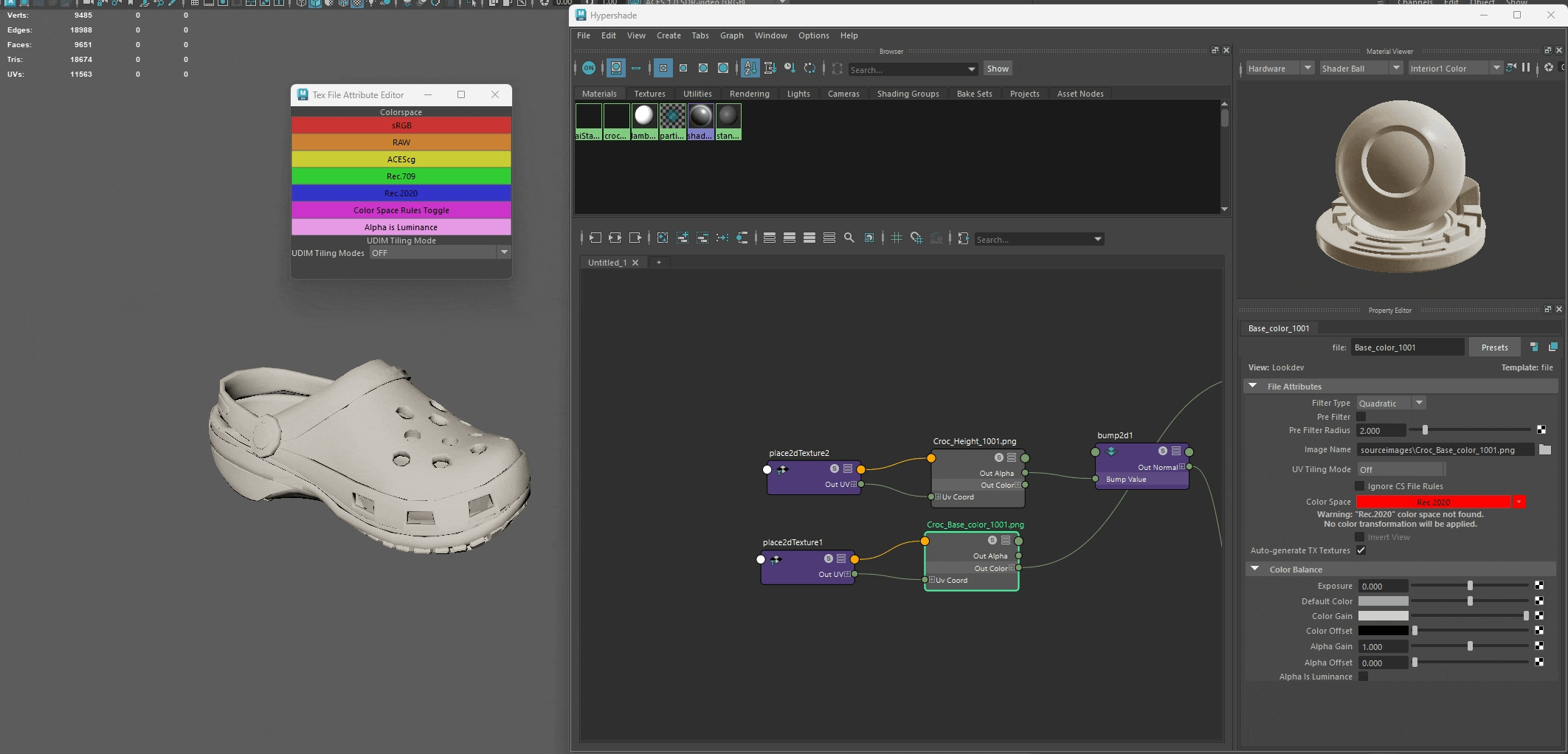The width and height of the screenshot is (1568, 754).
Task: Open the Graph menu in Hypershade
Action: (732, 35)
